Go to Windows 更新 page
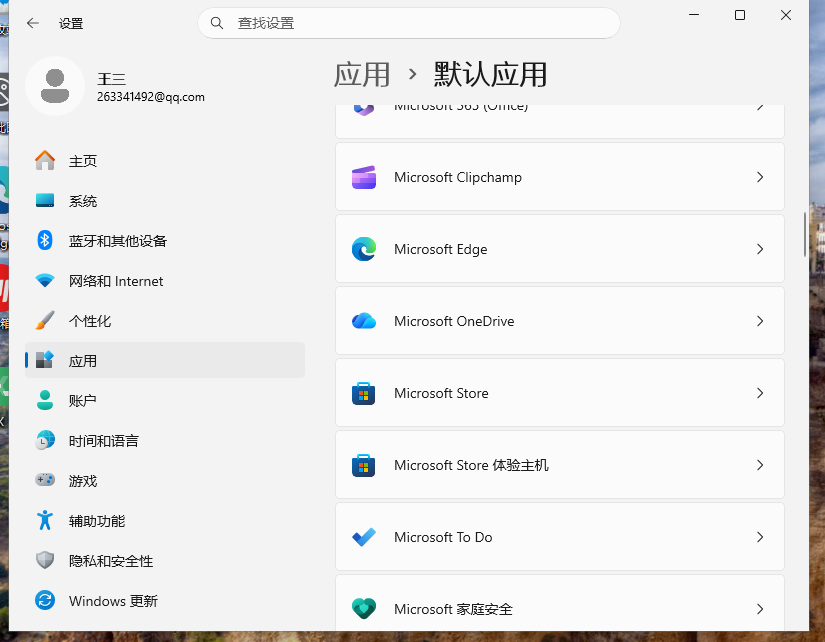Viewport: 825px width, 642px height. click(x=165, y=601)
